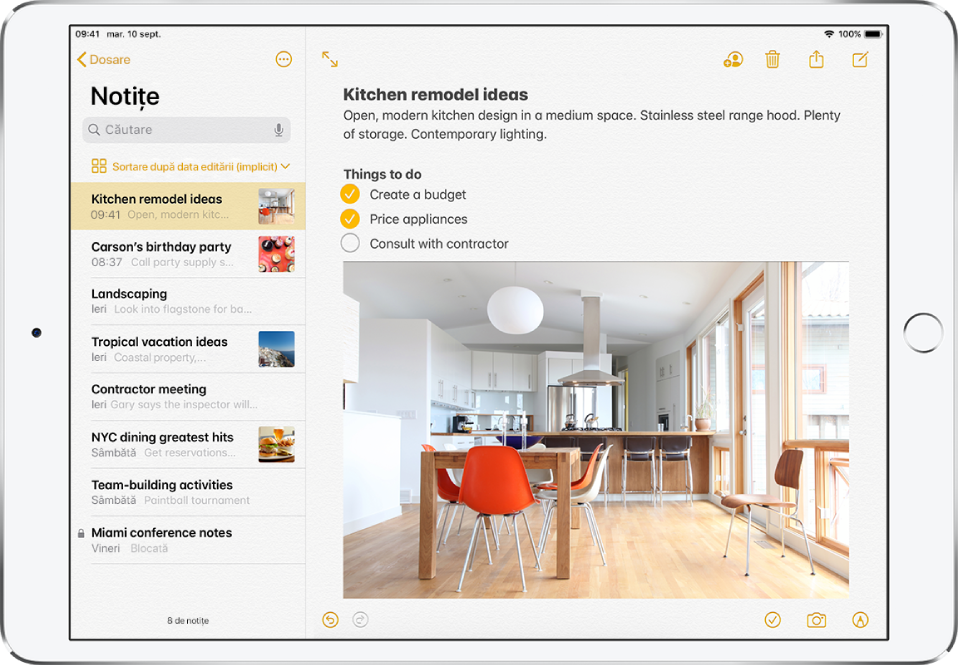
Task: Tap the kitchen photo in the note
Action: [x=596, y=430]
